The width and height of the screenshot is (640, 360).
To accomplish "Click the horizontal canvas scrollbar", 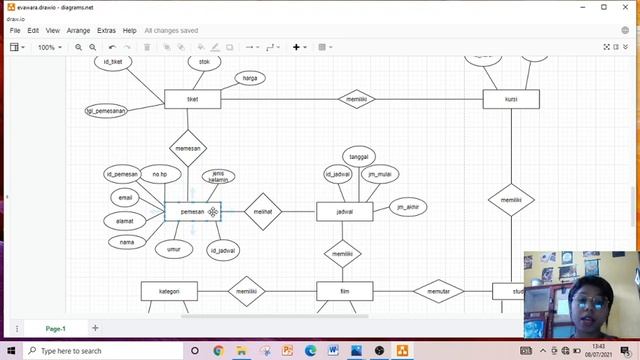I will pyautogui.click(x=274, y=316).
